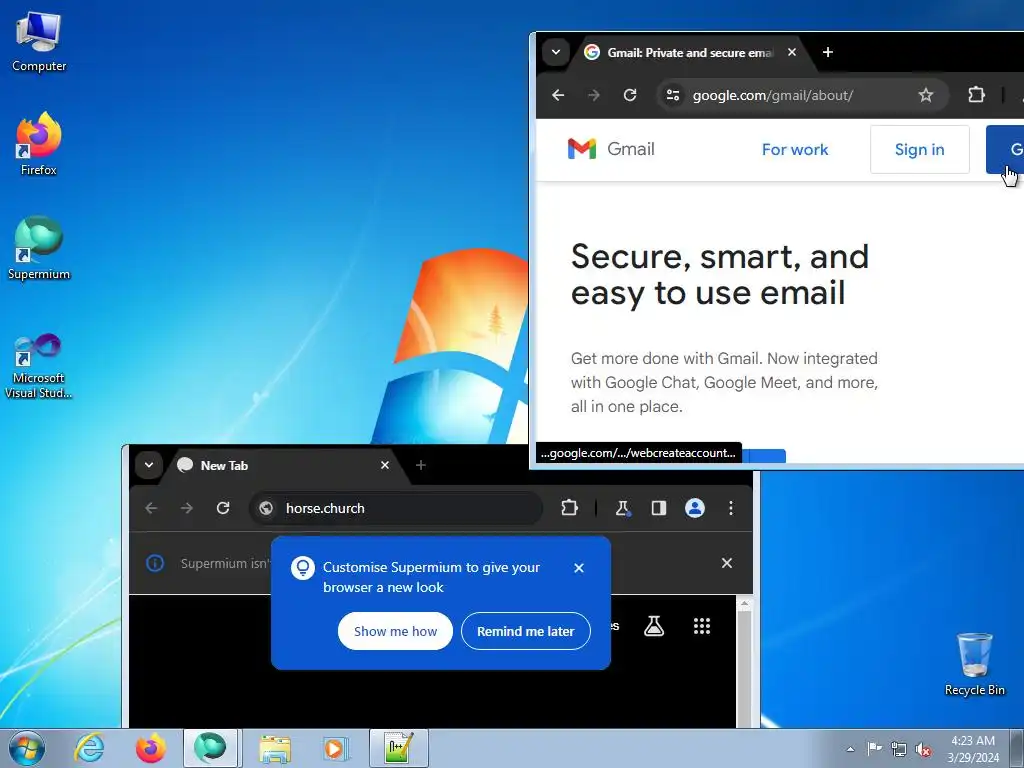Bookmark the Gmail page with star icon
Viewport: 1024px width, 768px height.
click(x=925, y=95)
